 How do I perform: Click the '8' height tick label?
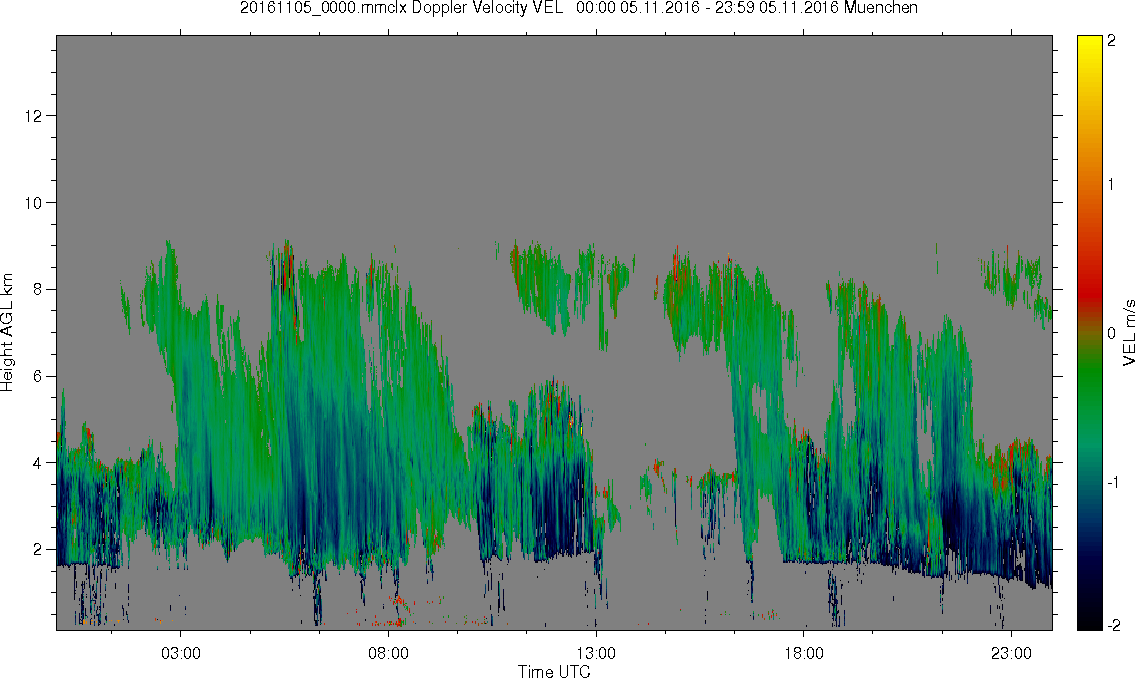point(38,289)
